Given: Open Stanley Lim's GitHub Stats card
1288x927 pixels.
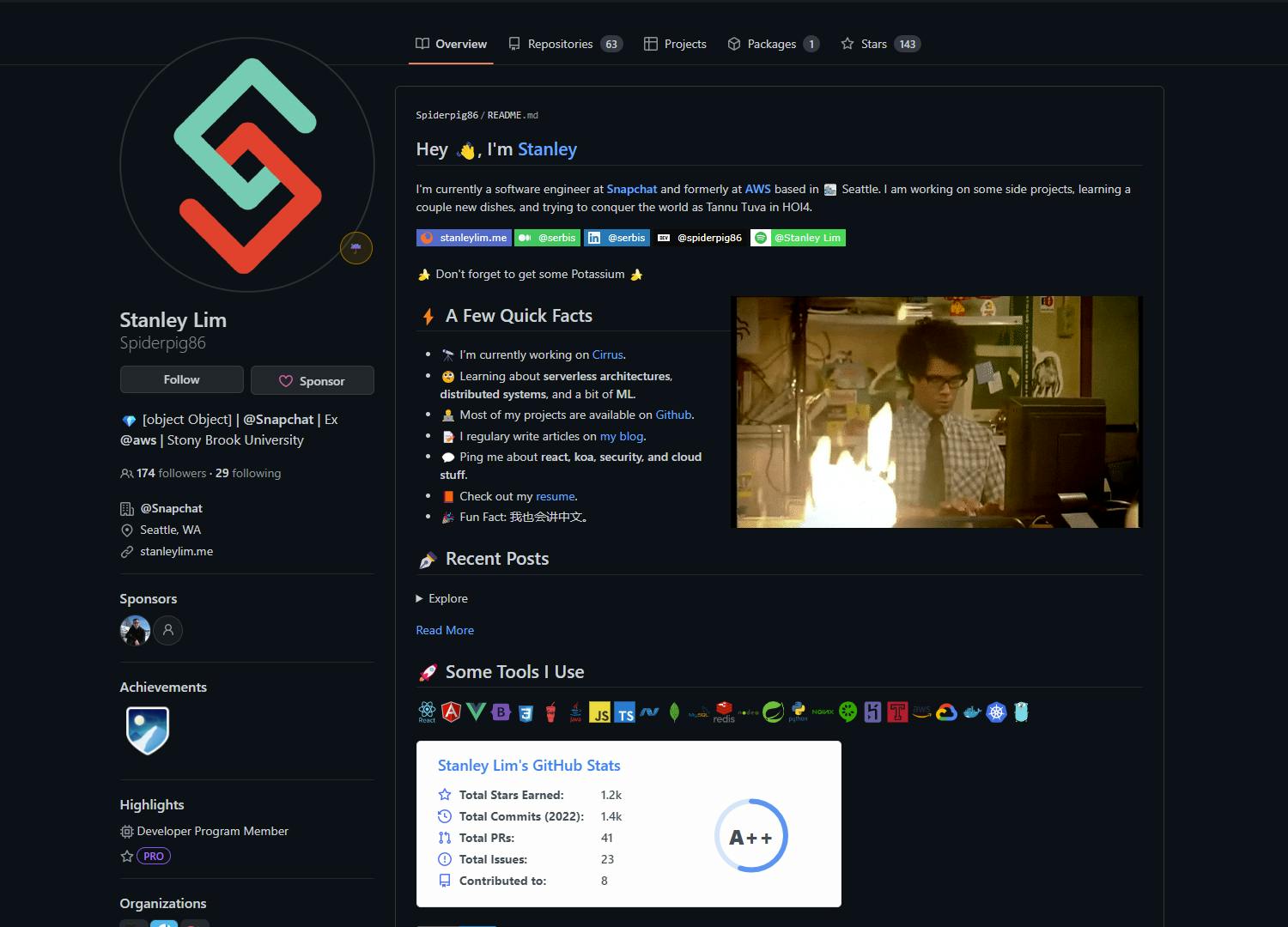Looking at the screenshot, I should tap(629, 824).
